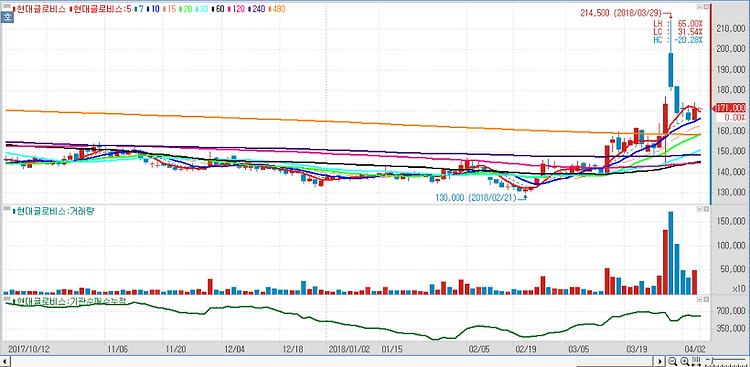The height and width of the screenshot is (367, 750).
Task: Select the 480-day moving average legend
Action: (x=278, y=9)
